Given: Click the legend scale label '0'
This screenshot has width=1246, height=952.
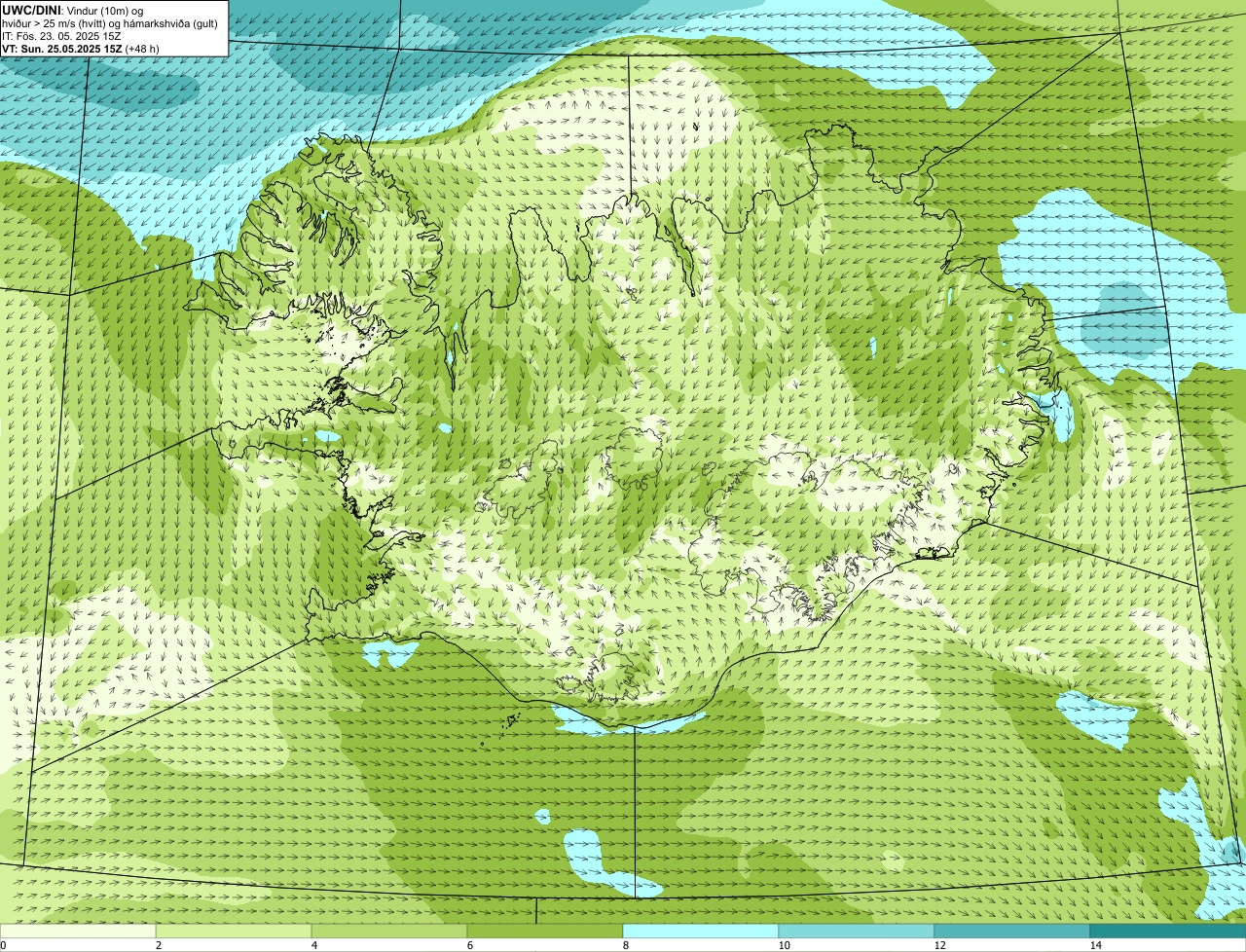Looking at the screenshot, I should click(3, 945).
